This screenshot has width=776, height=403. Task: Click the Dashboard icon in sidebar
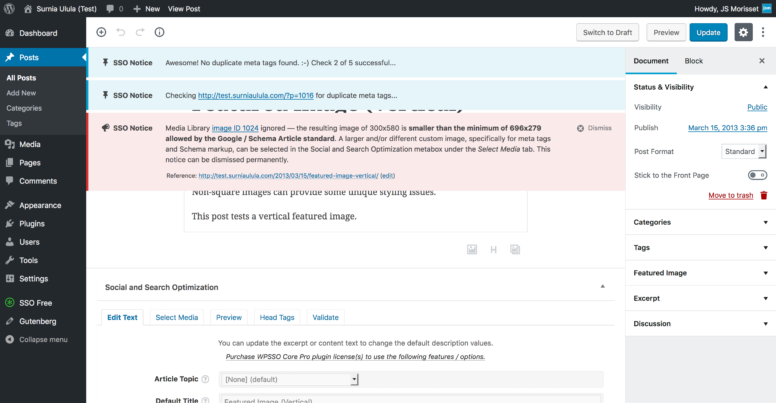(9, 33)
